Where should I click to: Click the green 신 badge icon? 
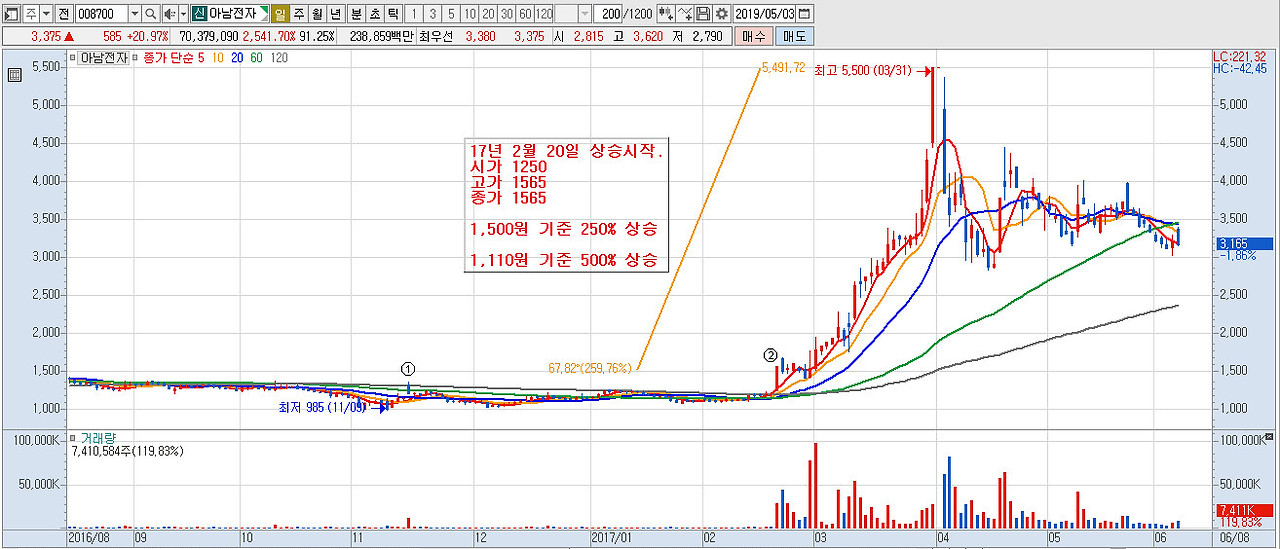pos(199,14)
